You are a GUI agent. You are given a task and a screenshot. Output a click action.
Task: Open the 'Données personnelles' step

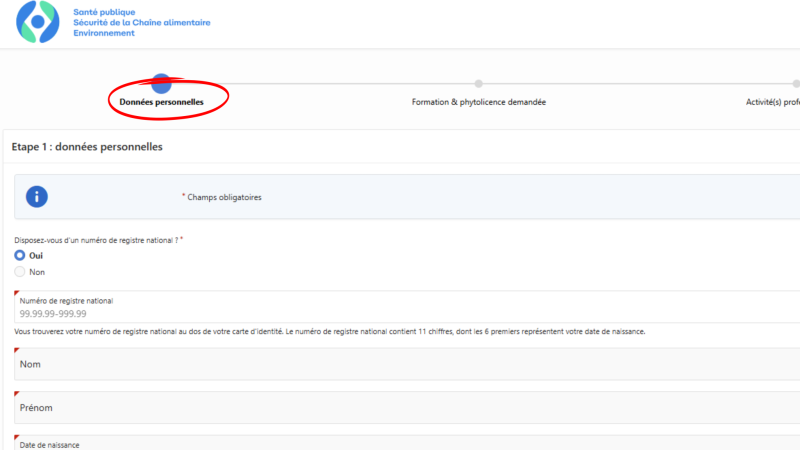(161, 102)
